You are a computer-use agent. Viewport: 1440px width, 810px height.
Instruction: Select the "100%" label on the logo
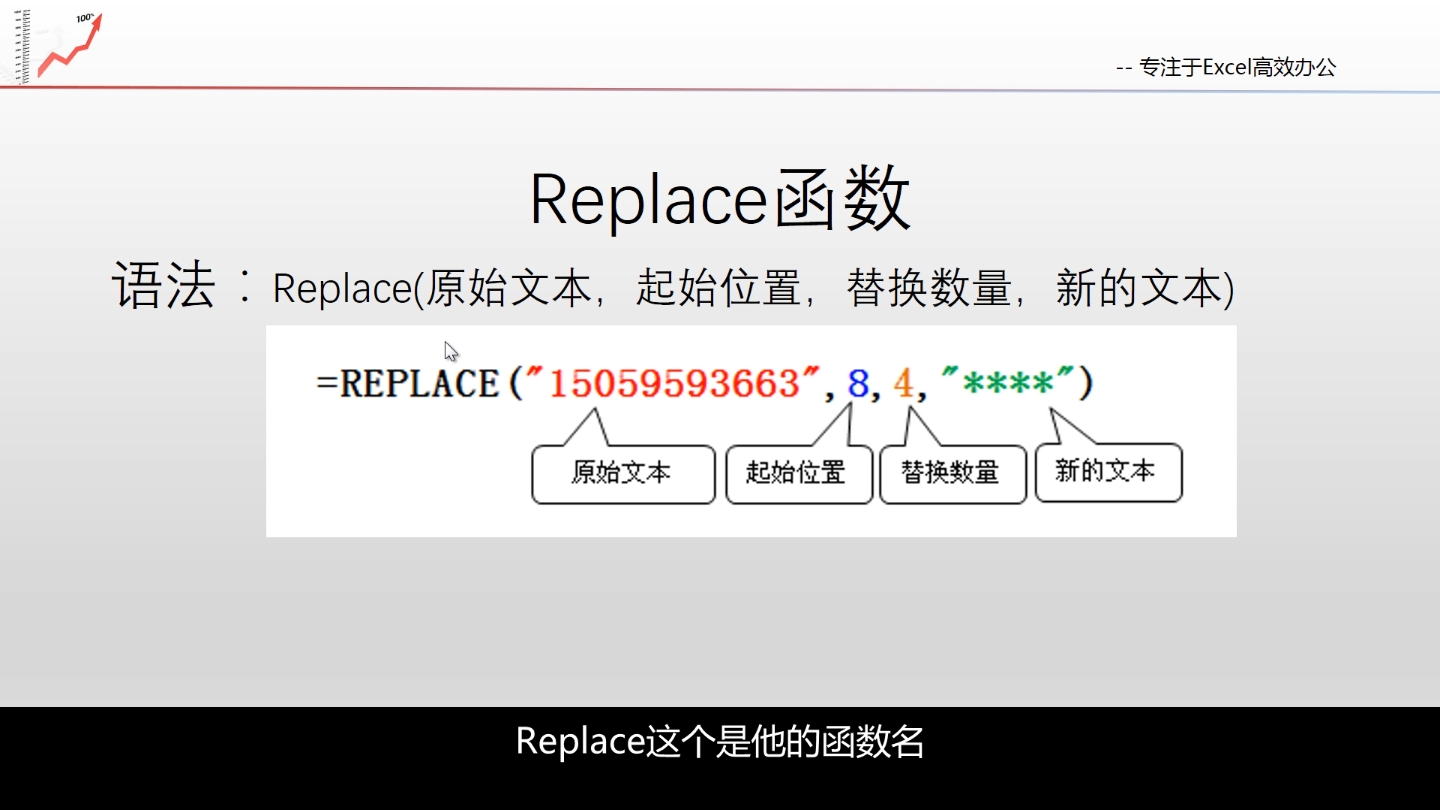(85, 16)
